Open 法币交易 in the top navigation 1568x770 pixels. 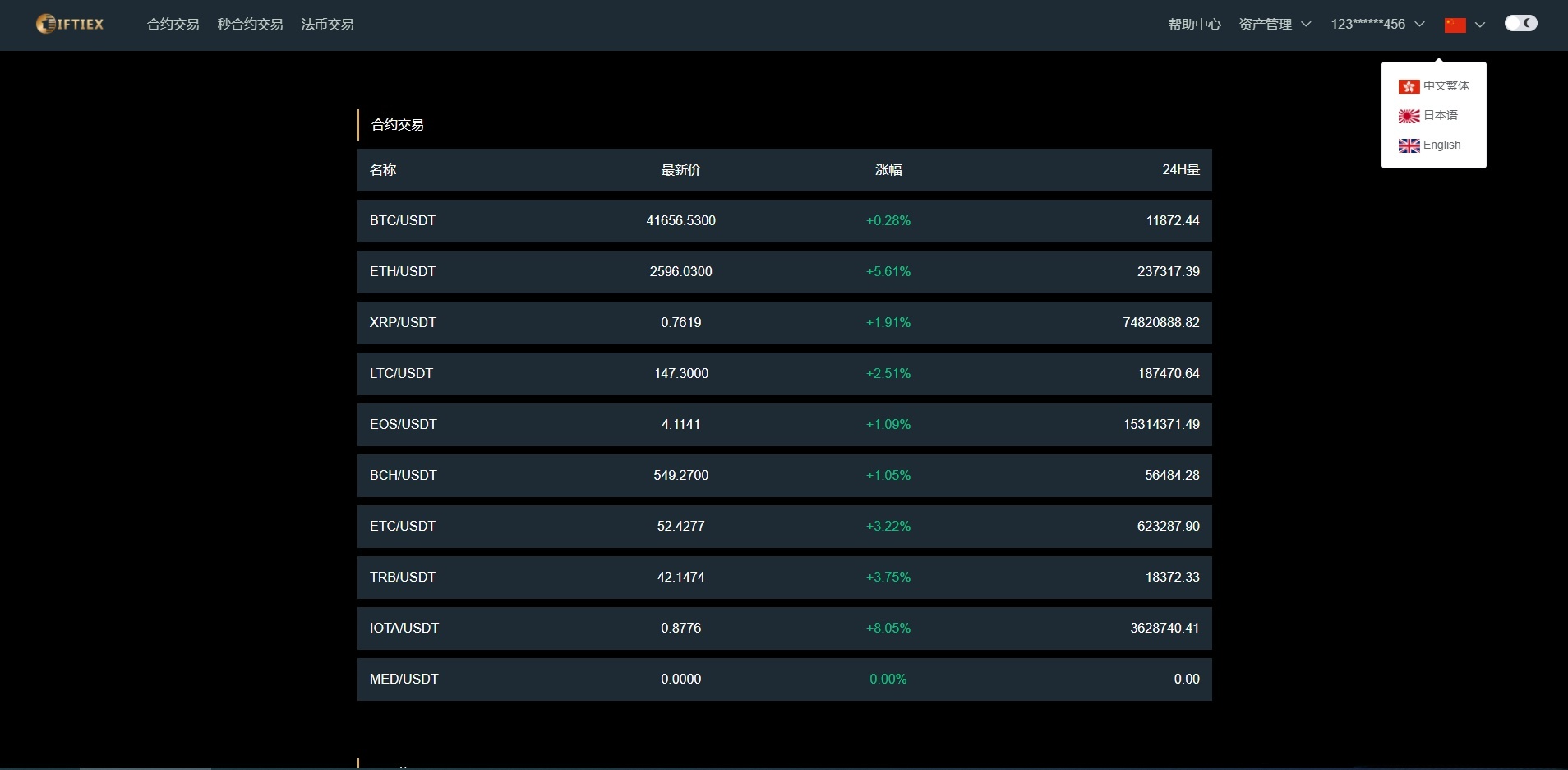click(x=327, y=25)
